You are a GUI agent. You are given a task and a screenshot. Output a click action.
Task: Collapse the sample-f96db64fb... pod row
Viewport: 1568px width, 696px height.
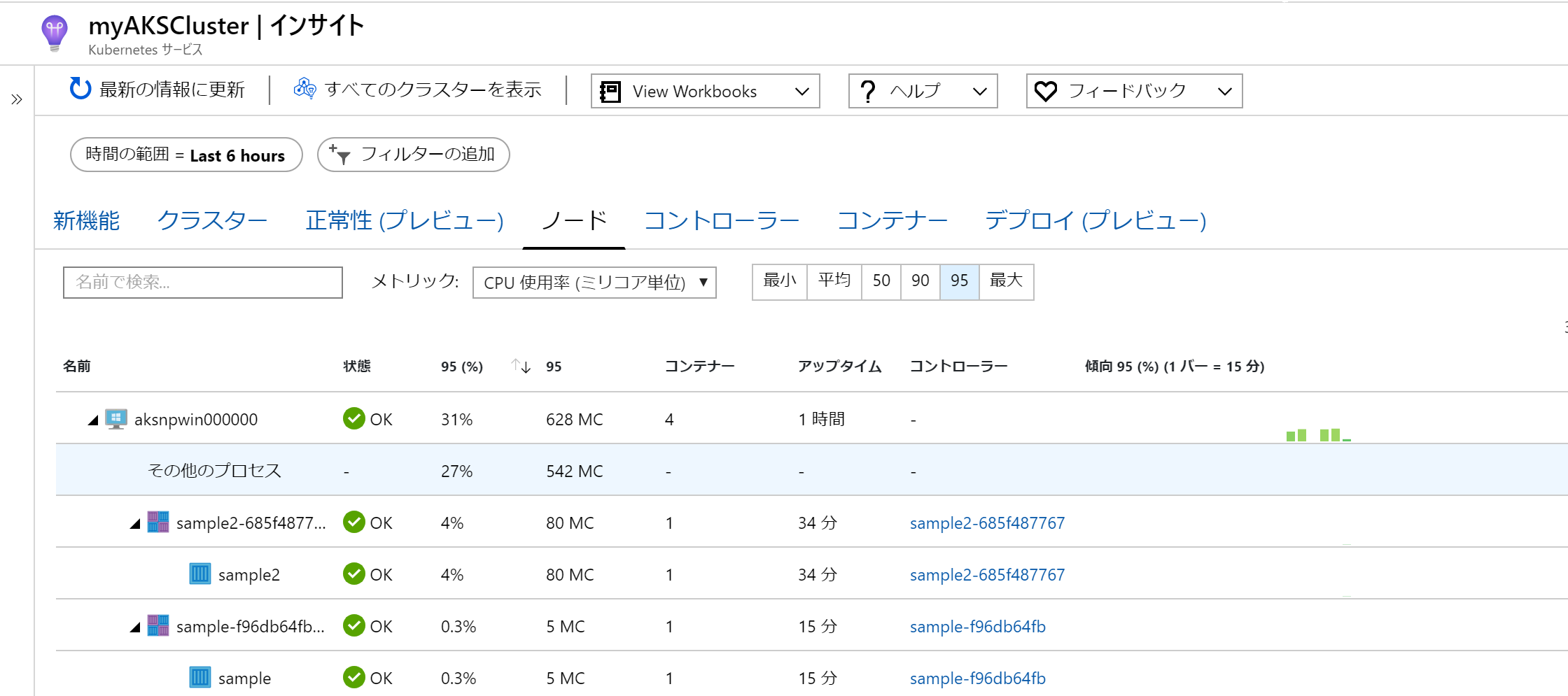click(135, 627)
